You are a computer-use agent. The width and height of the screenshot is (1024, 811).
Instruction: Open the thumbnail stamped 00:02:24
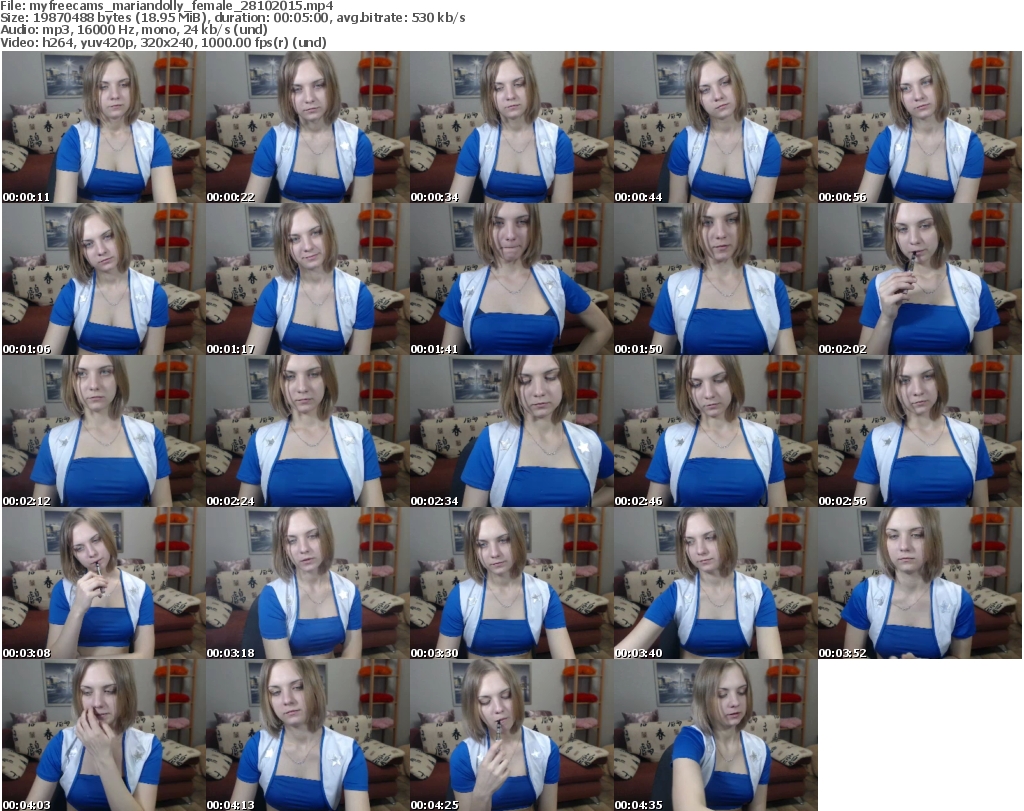coord(308,431)
